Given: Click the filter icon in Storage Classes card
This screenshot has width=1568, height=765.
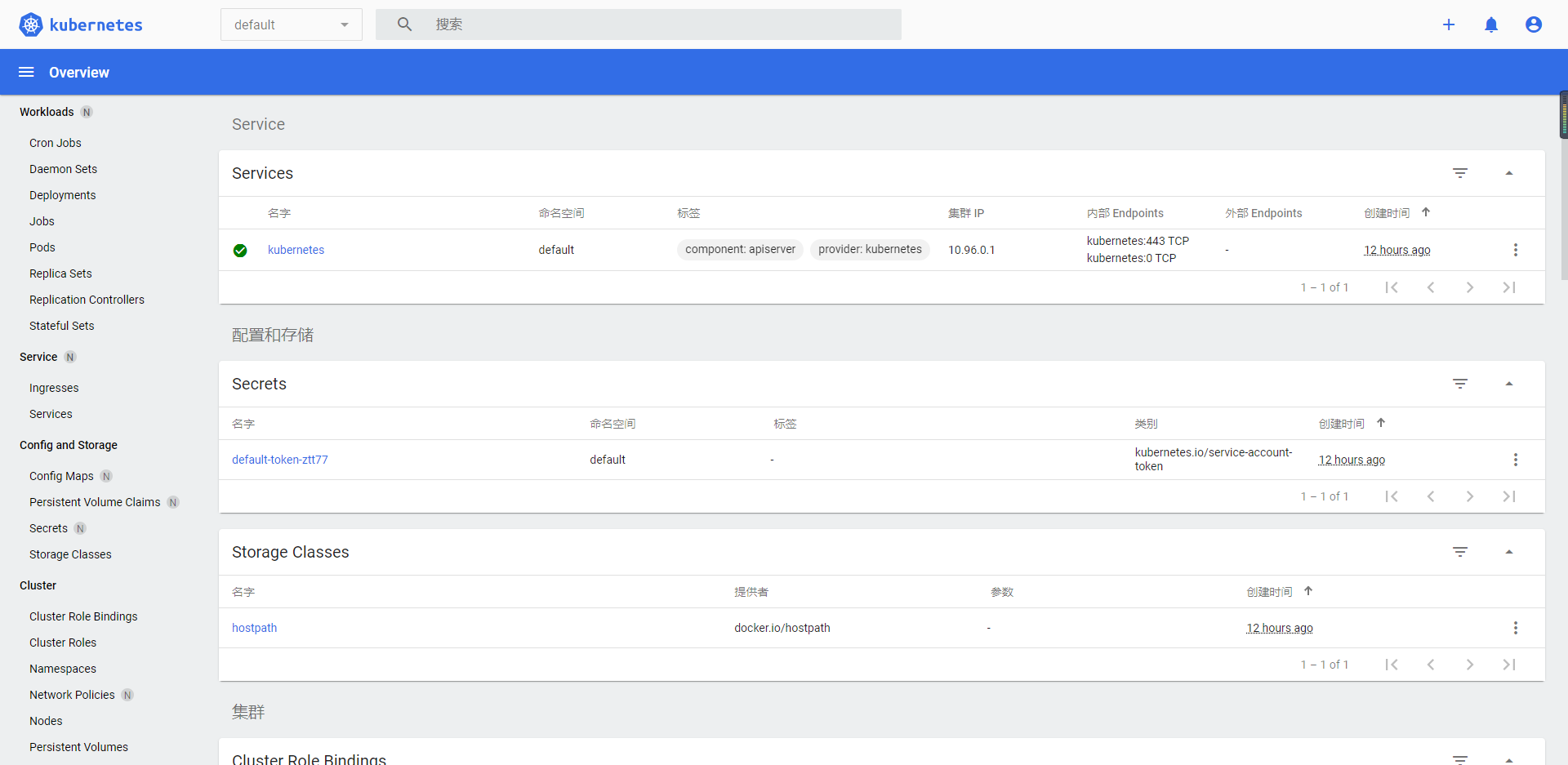Looking at the screenshot, I should click(1460, 552).
